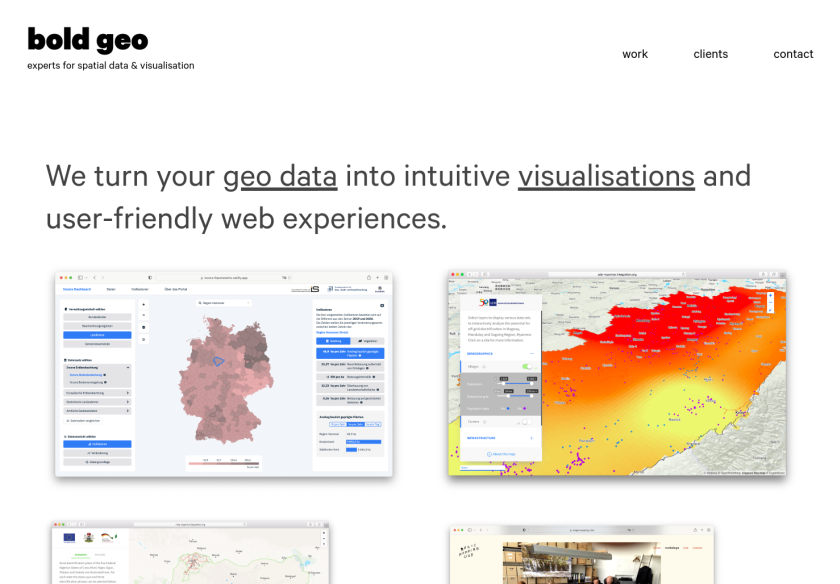Image resolution: width=840 pixels, height=584 pixels.
Task: Follow the underlined "geo data" link
Action: coord(280,176)
